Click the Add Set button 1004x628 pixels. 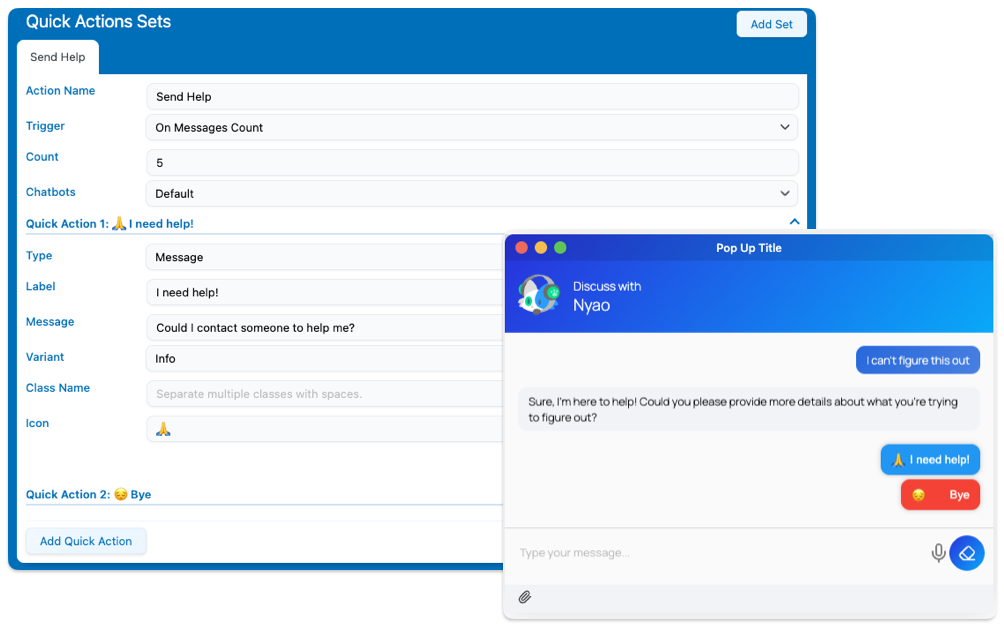pyautogui.click(x=771, y=24)
